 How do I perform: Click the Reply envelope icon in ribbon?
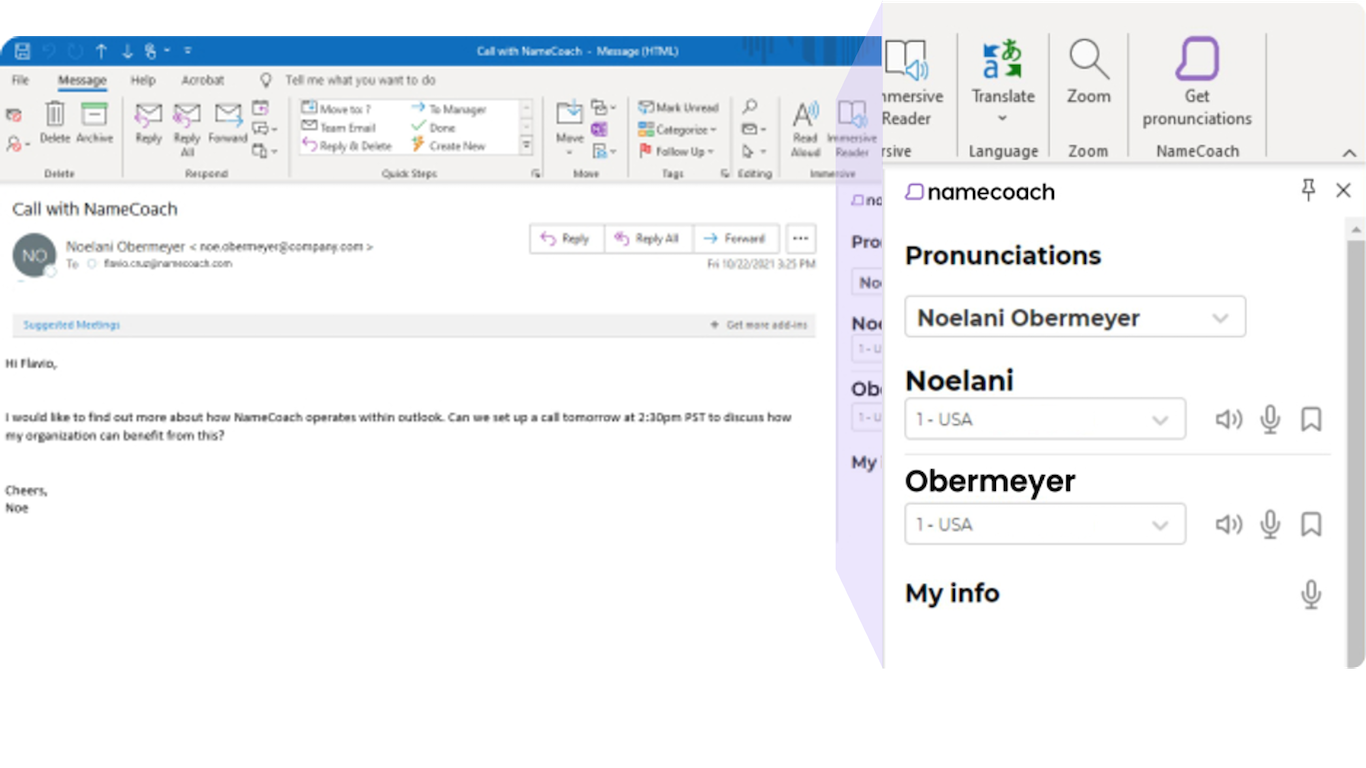(148, 114)
